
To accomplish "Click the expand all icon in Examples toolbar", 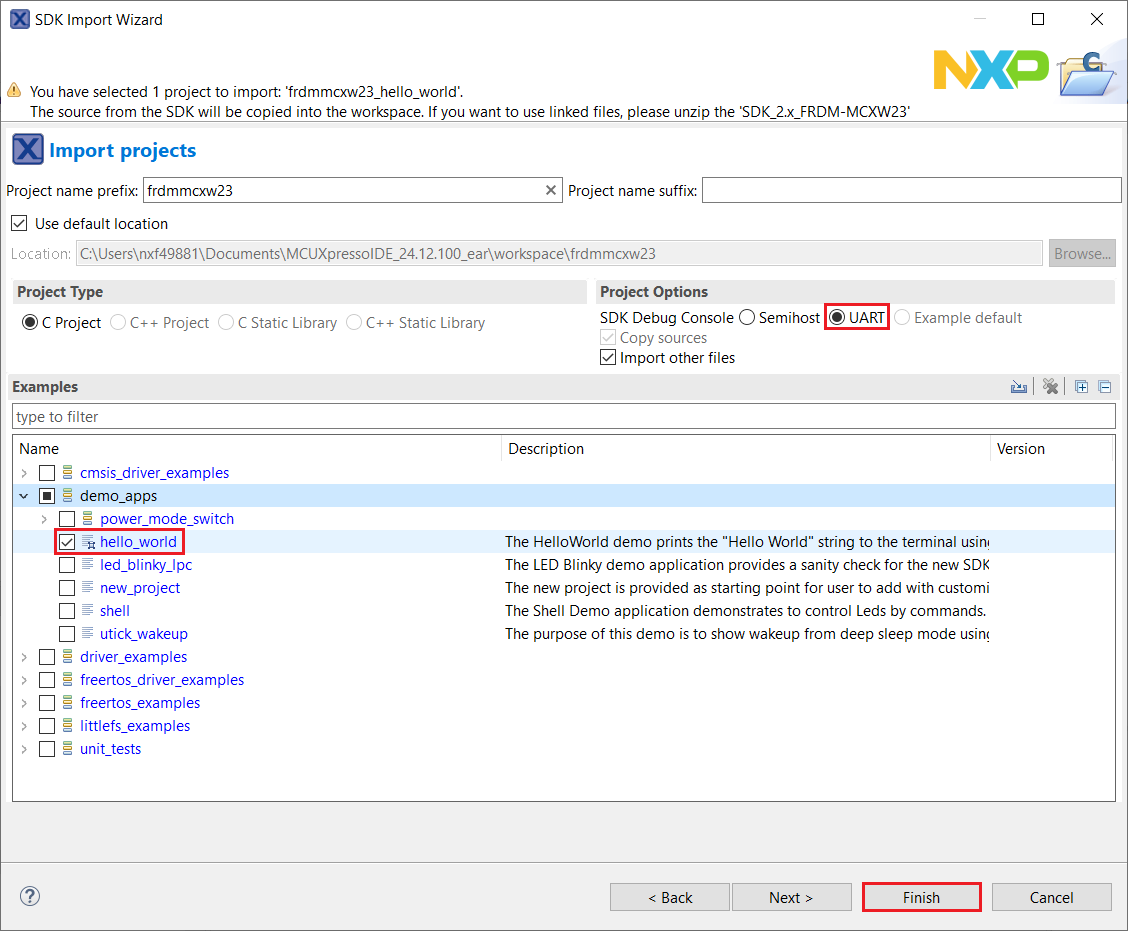I will [x=1081, y=387].
